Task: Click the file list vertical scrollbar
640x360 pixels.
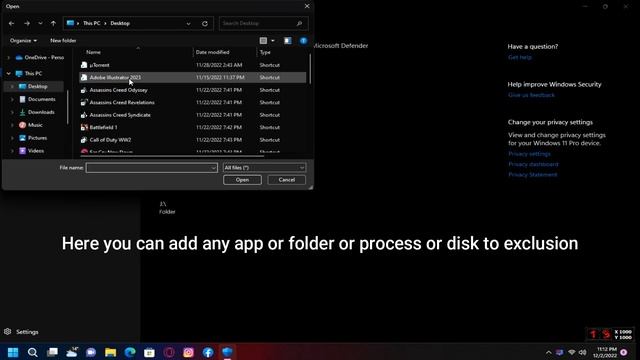Action: 310,68
